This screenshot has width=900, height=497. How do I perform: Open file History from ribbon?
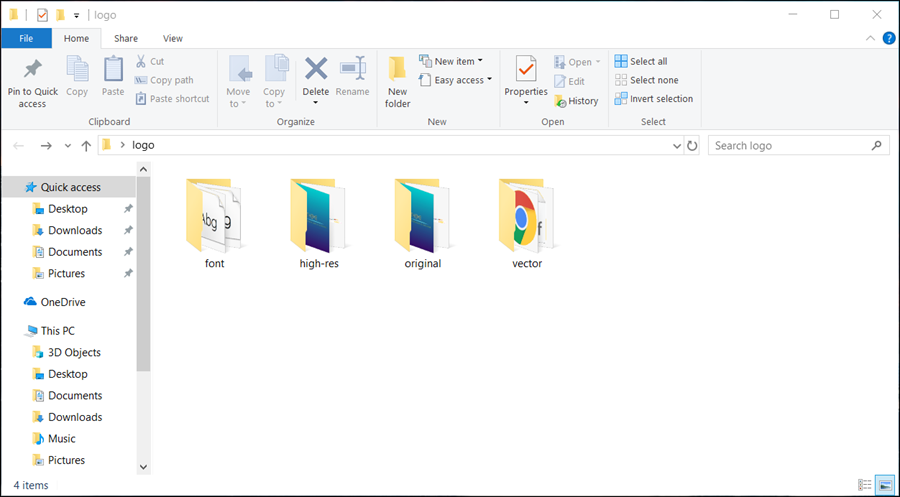pos(576,101)
